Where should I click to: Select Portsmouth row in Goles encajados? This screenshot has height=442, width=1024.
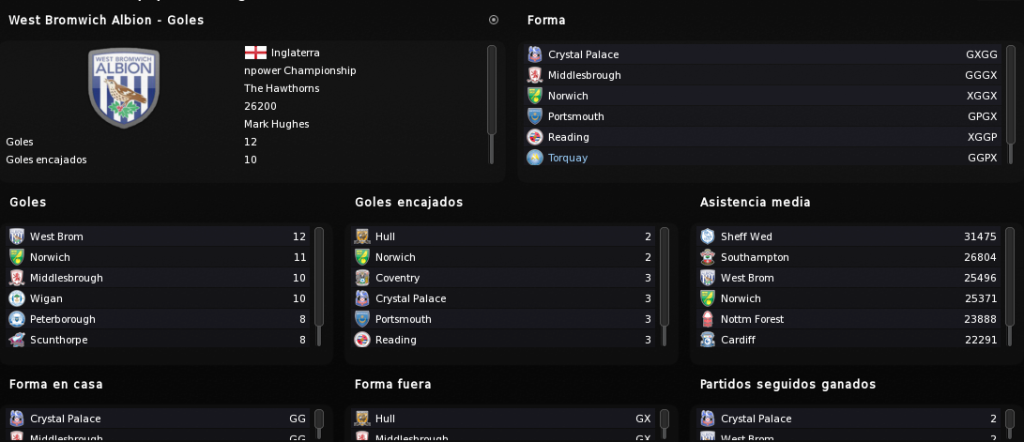click(503, 319)
